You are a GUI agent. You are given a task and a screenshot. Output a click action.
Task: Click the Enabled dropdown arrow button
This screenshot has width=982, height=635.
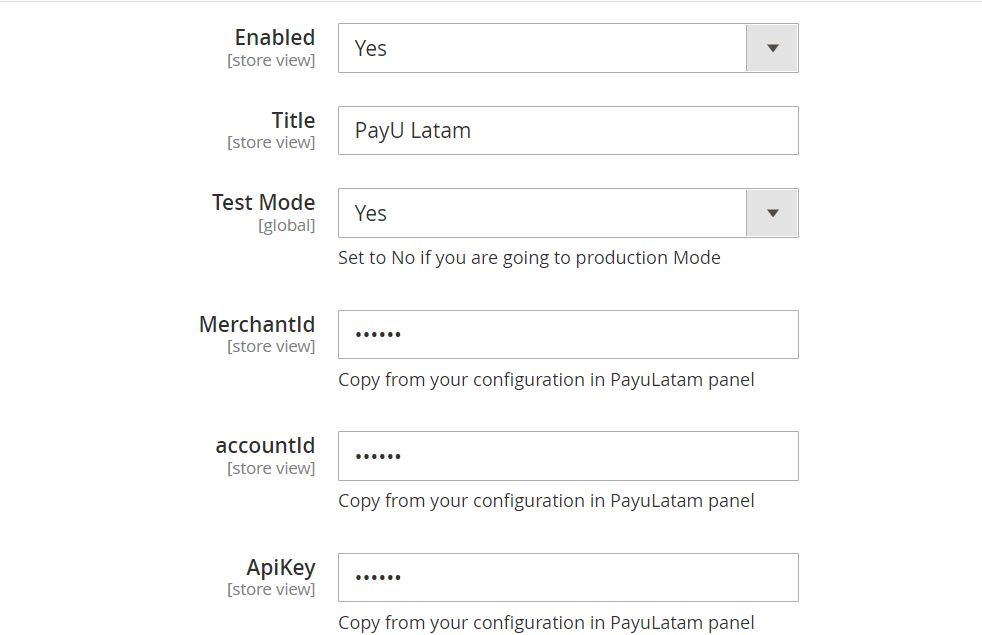coord(772,48)
